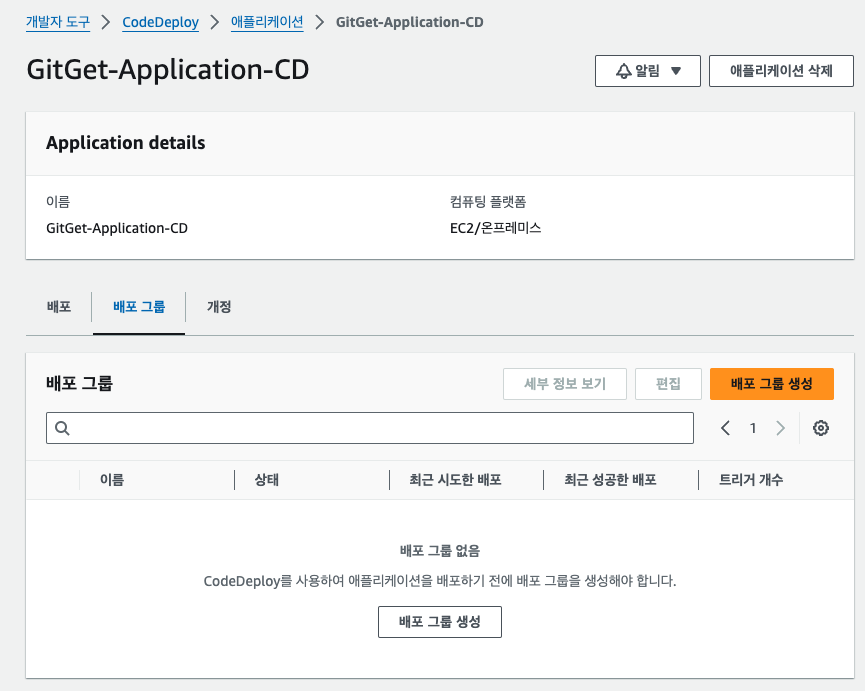
Task: Sort the table by the 이름 column header
Action: coord(113,480)
